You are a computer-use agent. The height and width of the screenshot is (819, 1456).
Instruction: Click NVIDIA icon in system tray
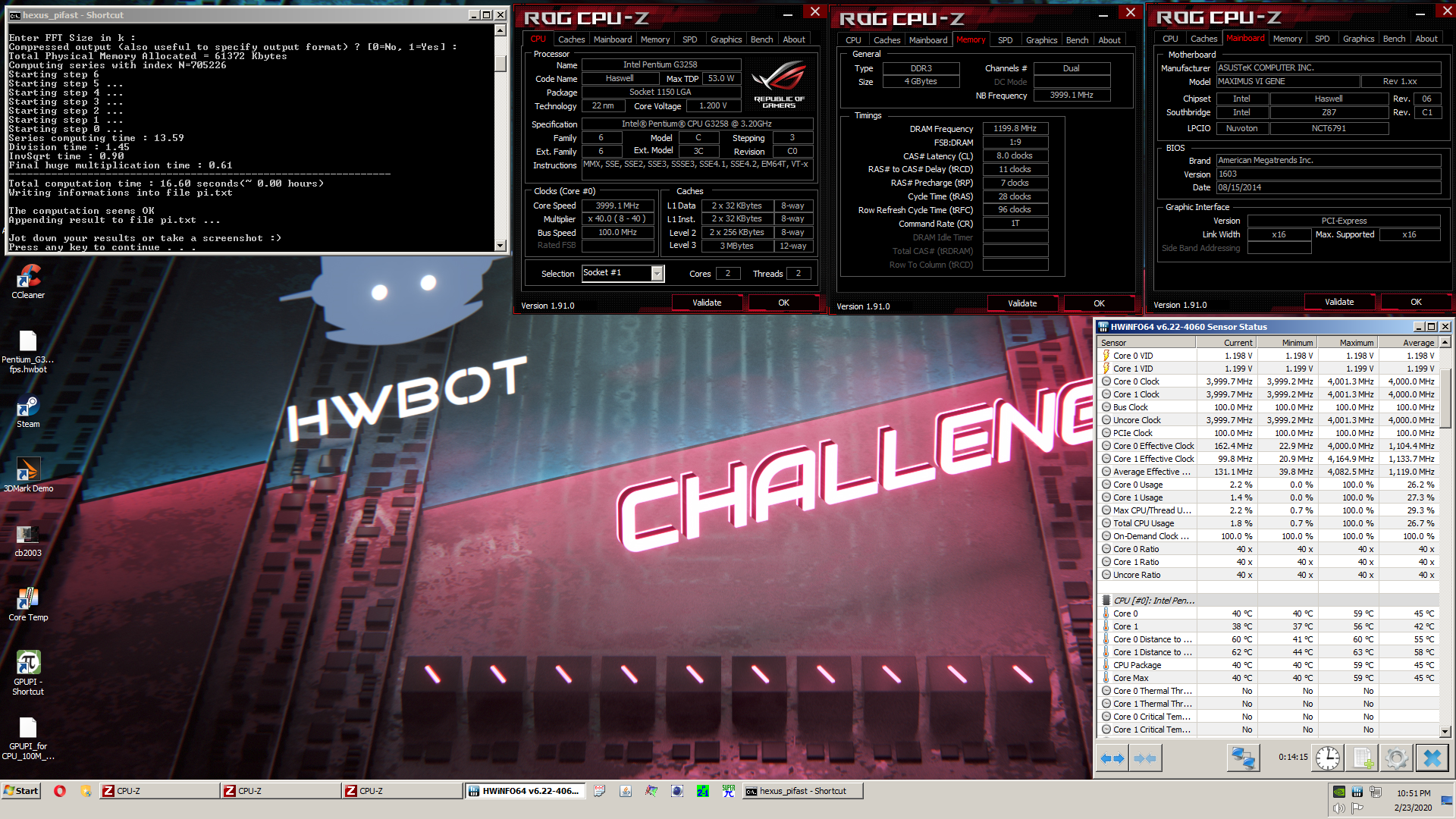click(1339, 792)
